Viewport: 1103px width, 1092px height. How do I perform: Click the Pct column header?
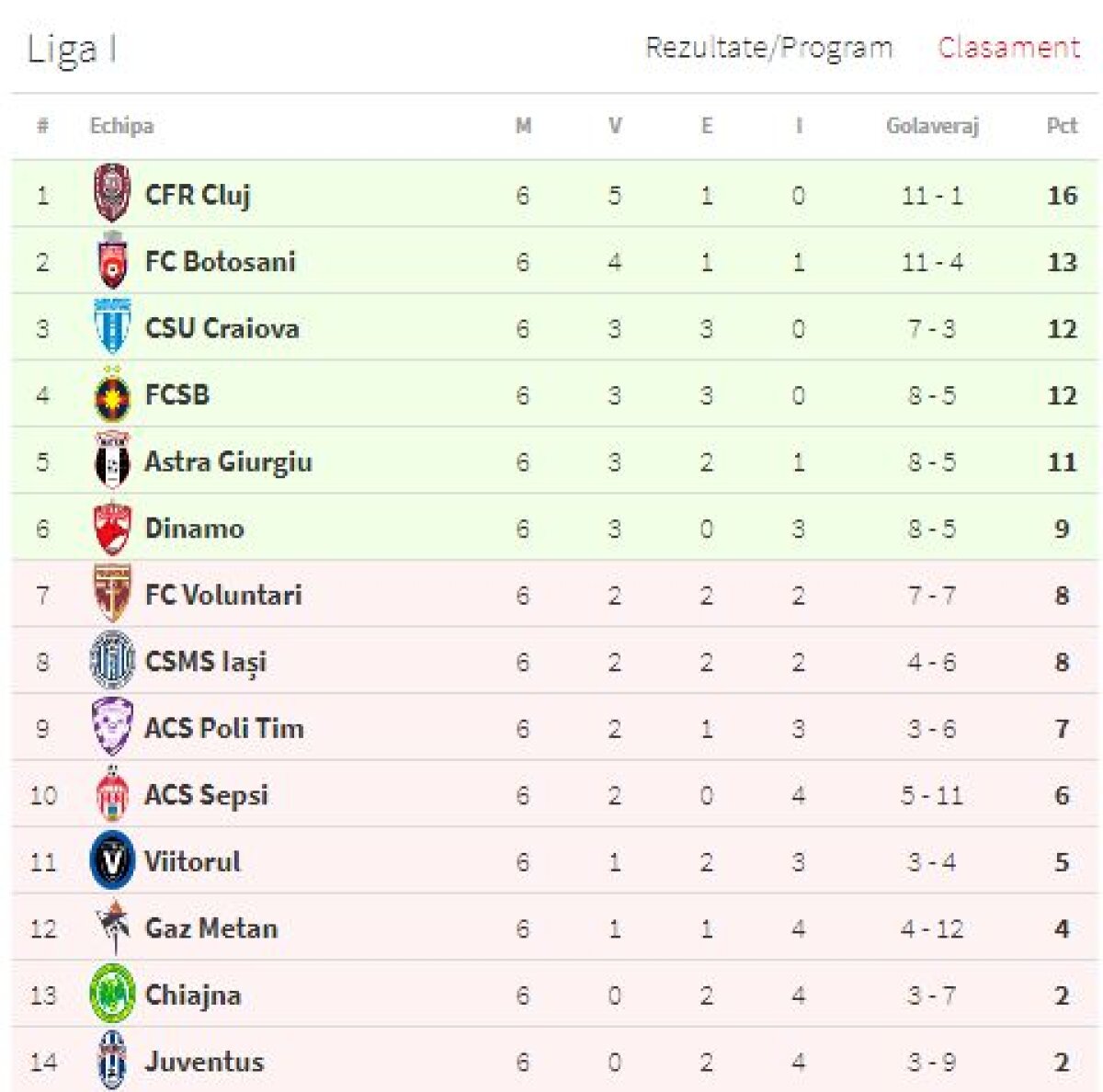pos(1062,126)
